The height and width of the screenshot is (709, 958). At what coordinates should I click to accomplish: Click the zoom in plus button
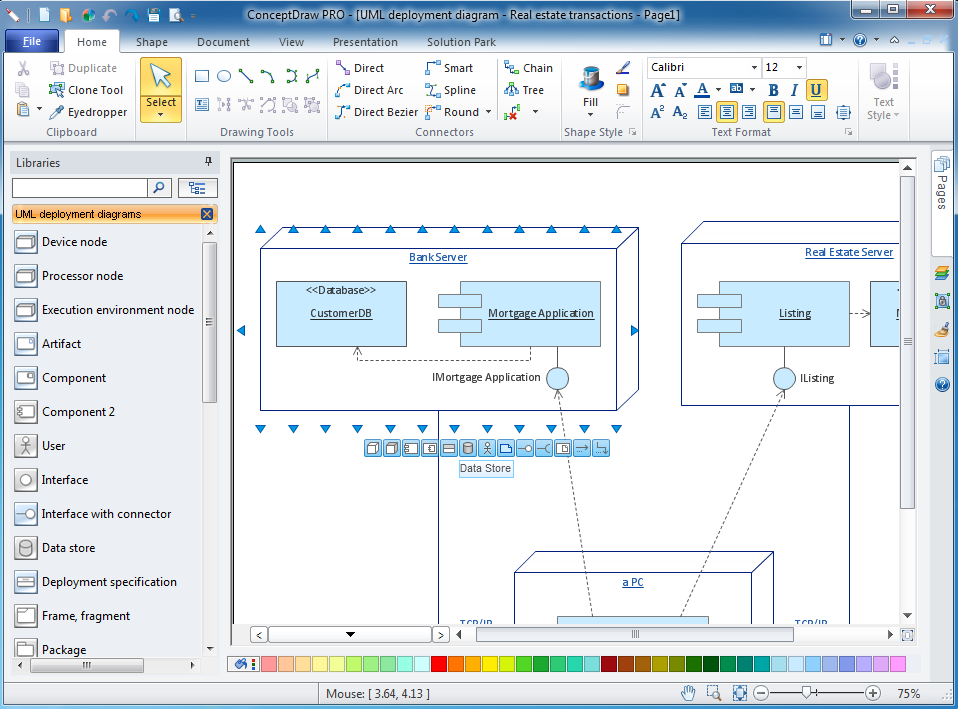873,693
